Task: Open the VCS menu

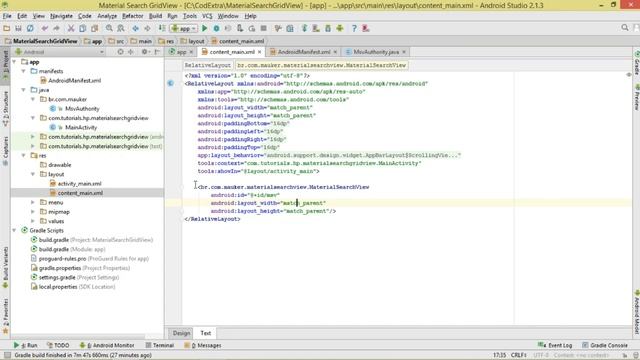Action: click(x=207, y=16)
